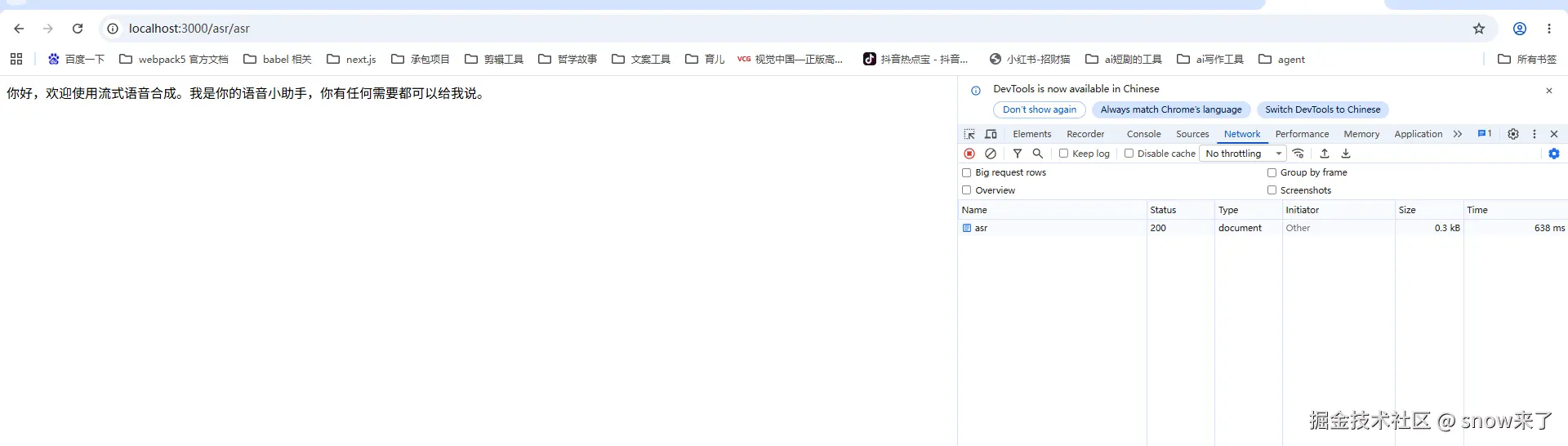1568x446 pixels.
Task: Open the 承包项目 bookmark folder
Action: [421, 59]
